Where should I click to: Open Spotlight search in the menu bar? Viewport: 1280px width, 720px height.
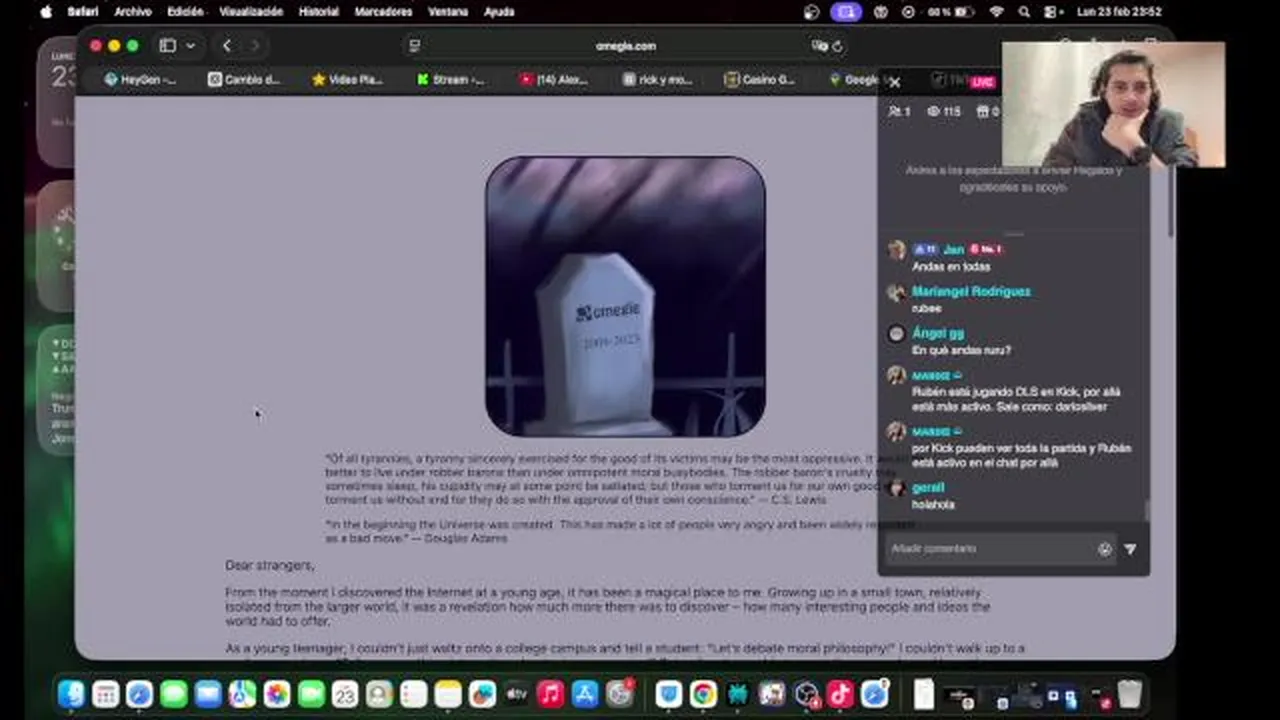pyautogui.click(x=1024, y=12)
